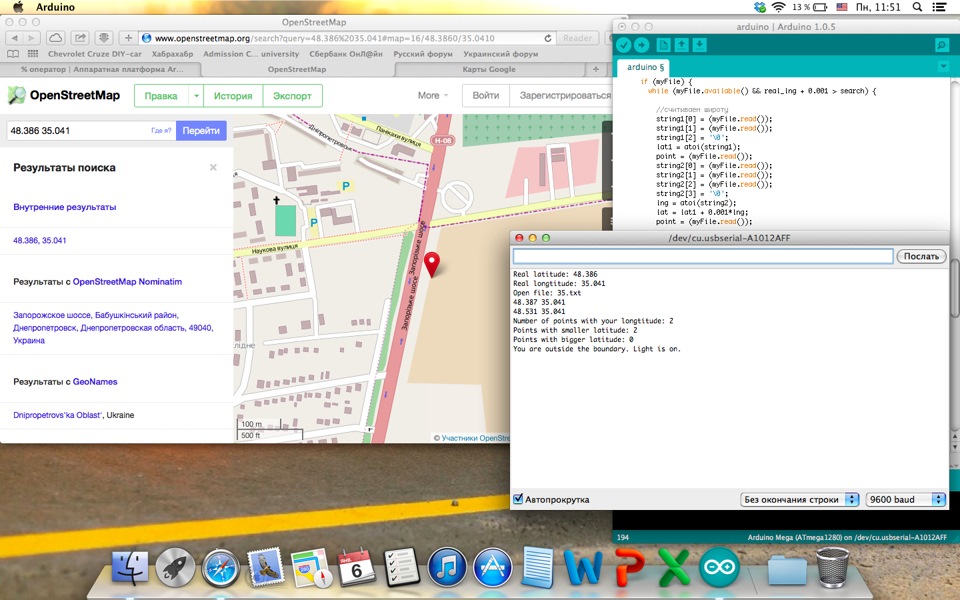
Task: Click Послать send button in serial monitor
Action: coord(921,256)
